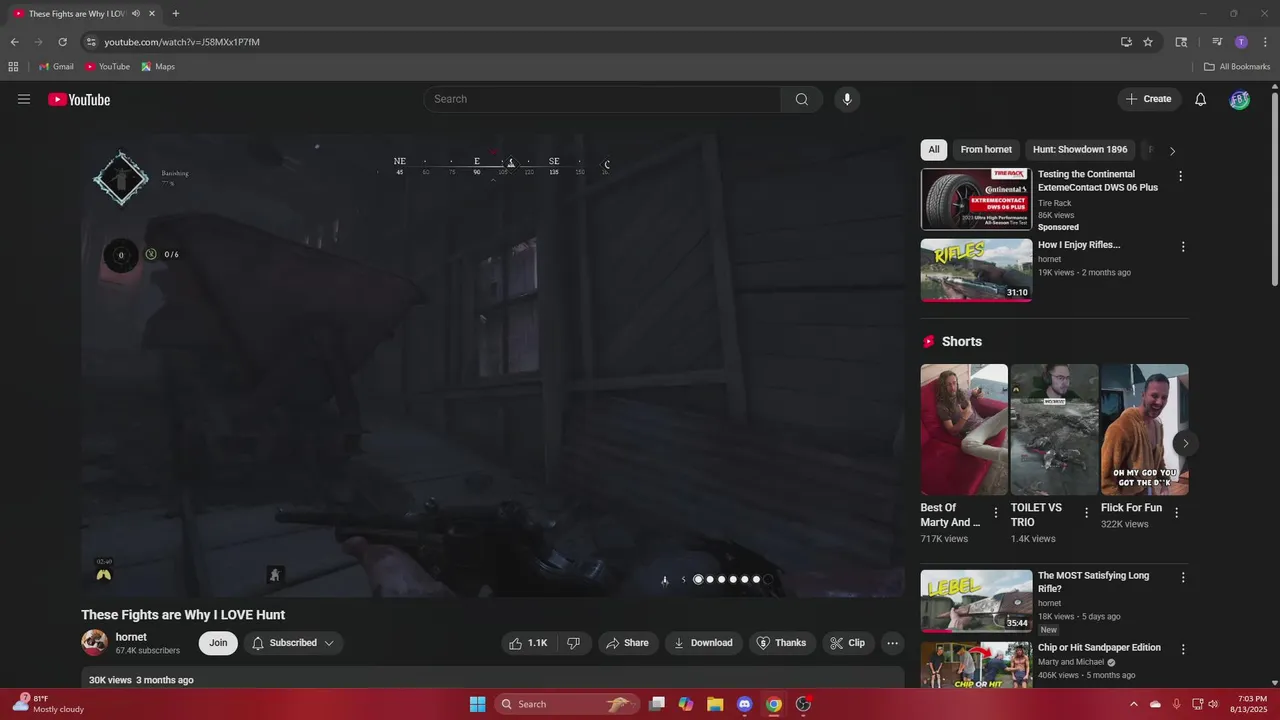Open Flick For Fun short

1145,429
